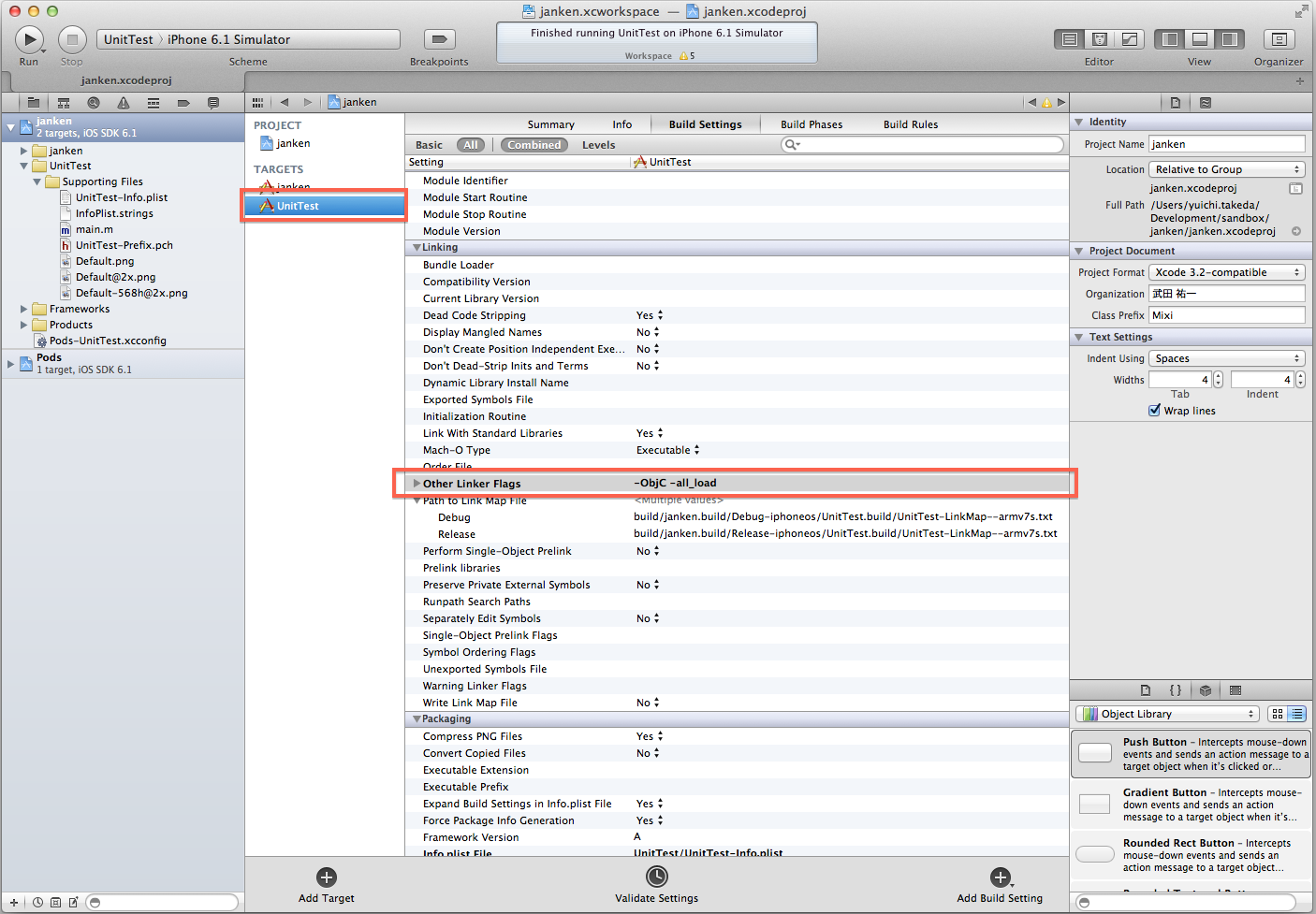This screenshot has width=1316, height=914.
Task: Switch to Standard editor
Action: 1070,39
